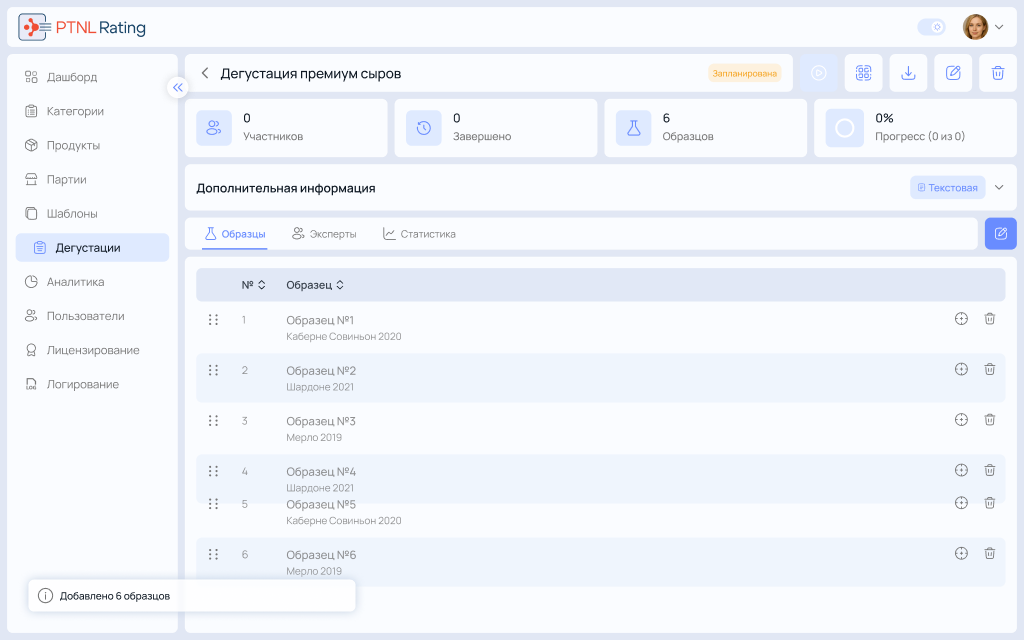Screen dimensions: 1024x640
Task: Open the Шаблоны page
Action: click(x=92, y=214)
